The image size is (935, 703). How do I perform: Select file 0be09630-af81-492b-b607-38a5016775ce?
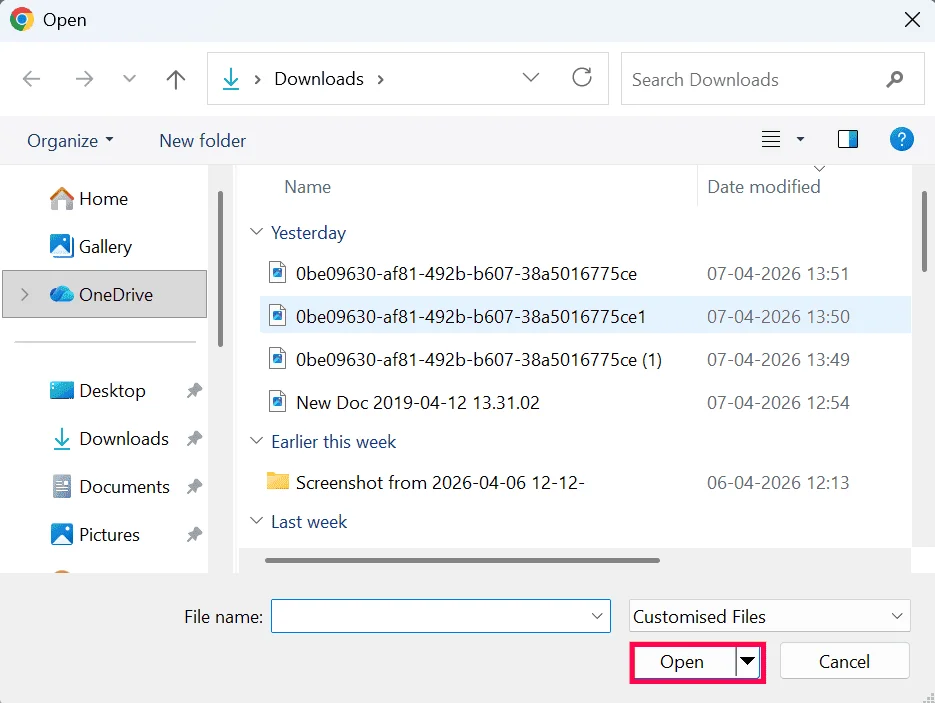(x=466, y=274)
